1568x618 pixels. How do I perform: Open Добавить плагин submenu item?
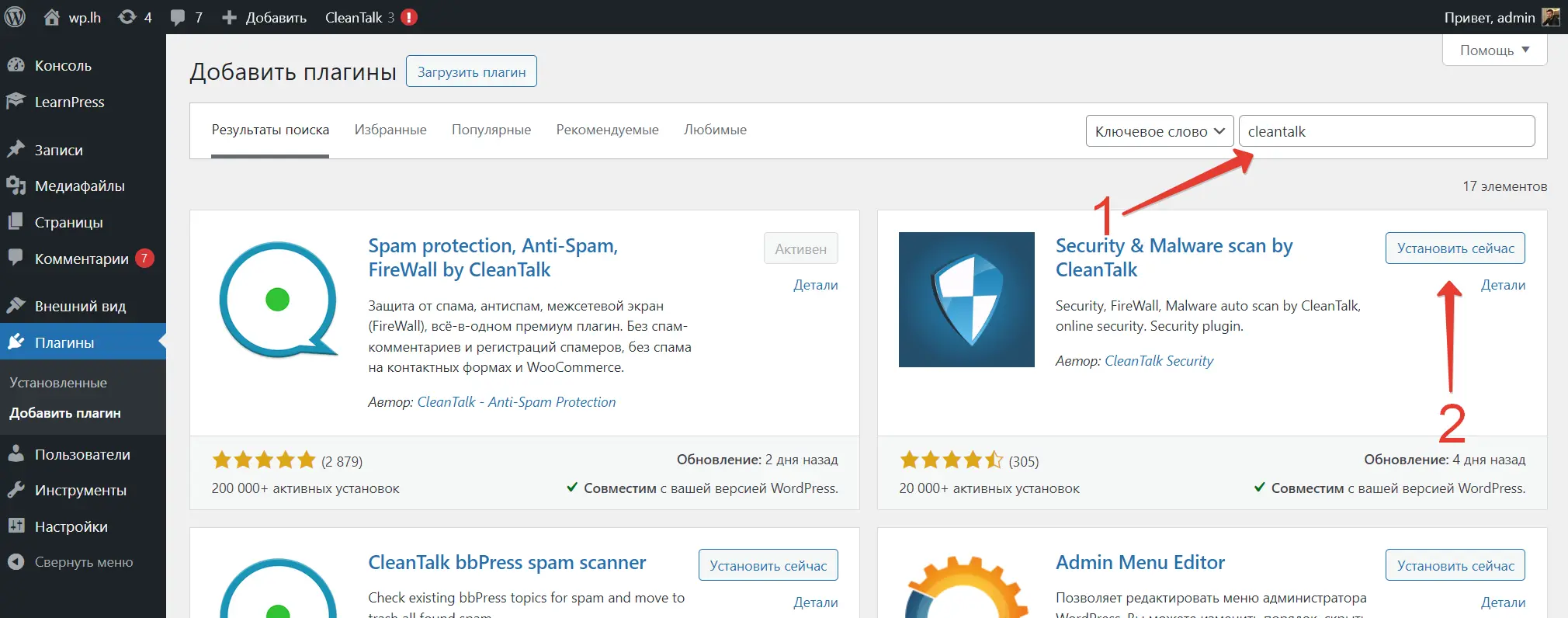click(65, 413)
